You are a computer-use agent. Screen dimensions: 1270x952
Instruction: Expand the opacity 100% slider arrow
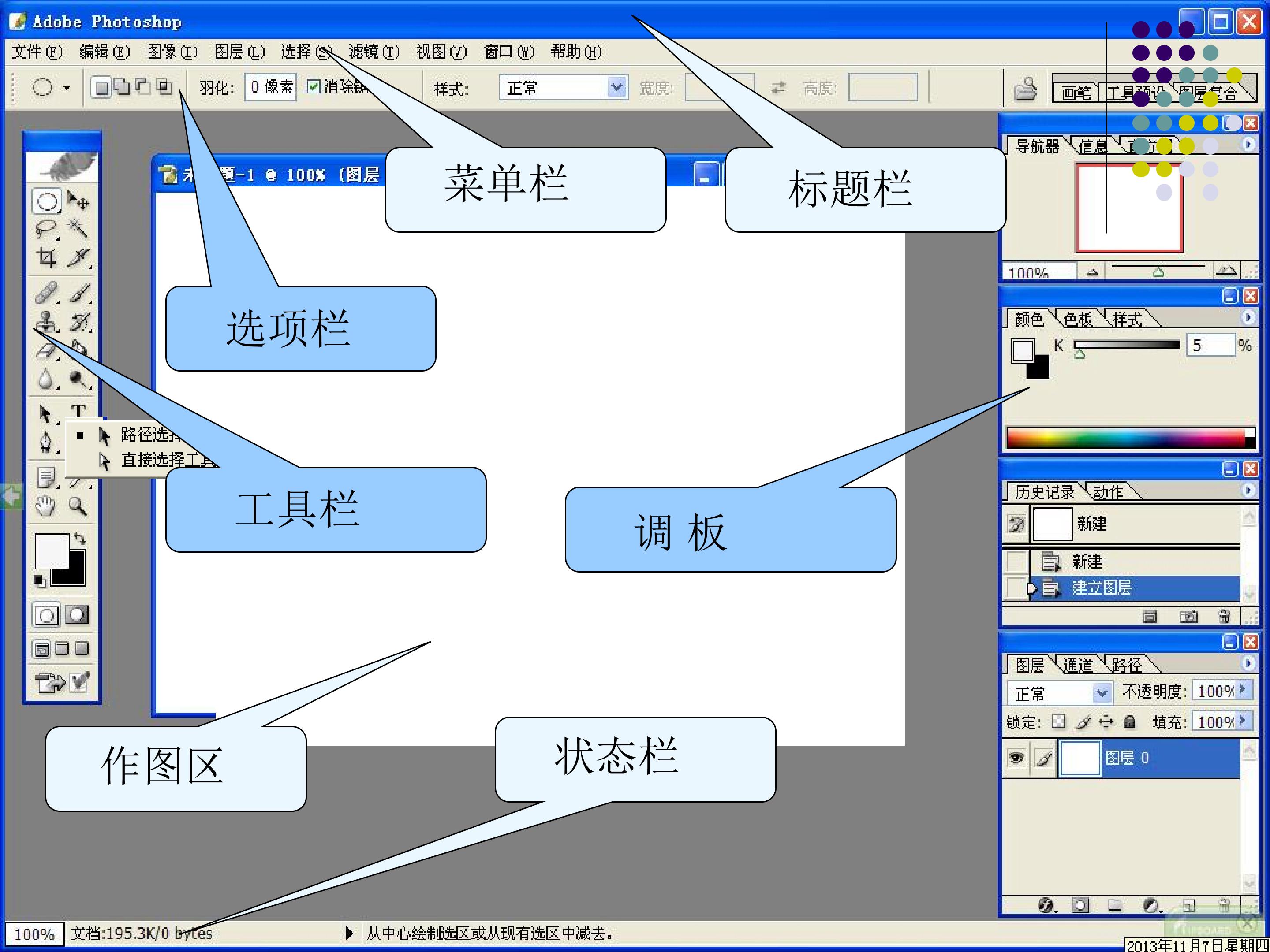(x=1243, y=690)
